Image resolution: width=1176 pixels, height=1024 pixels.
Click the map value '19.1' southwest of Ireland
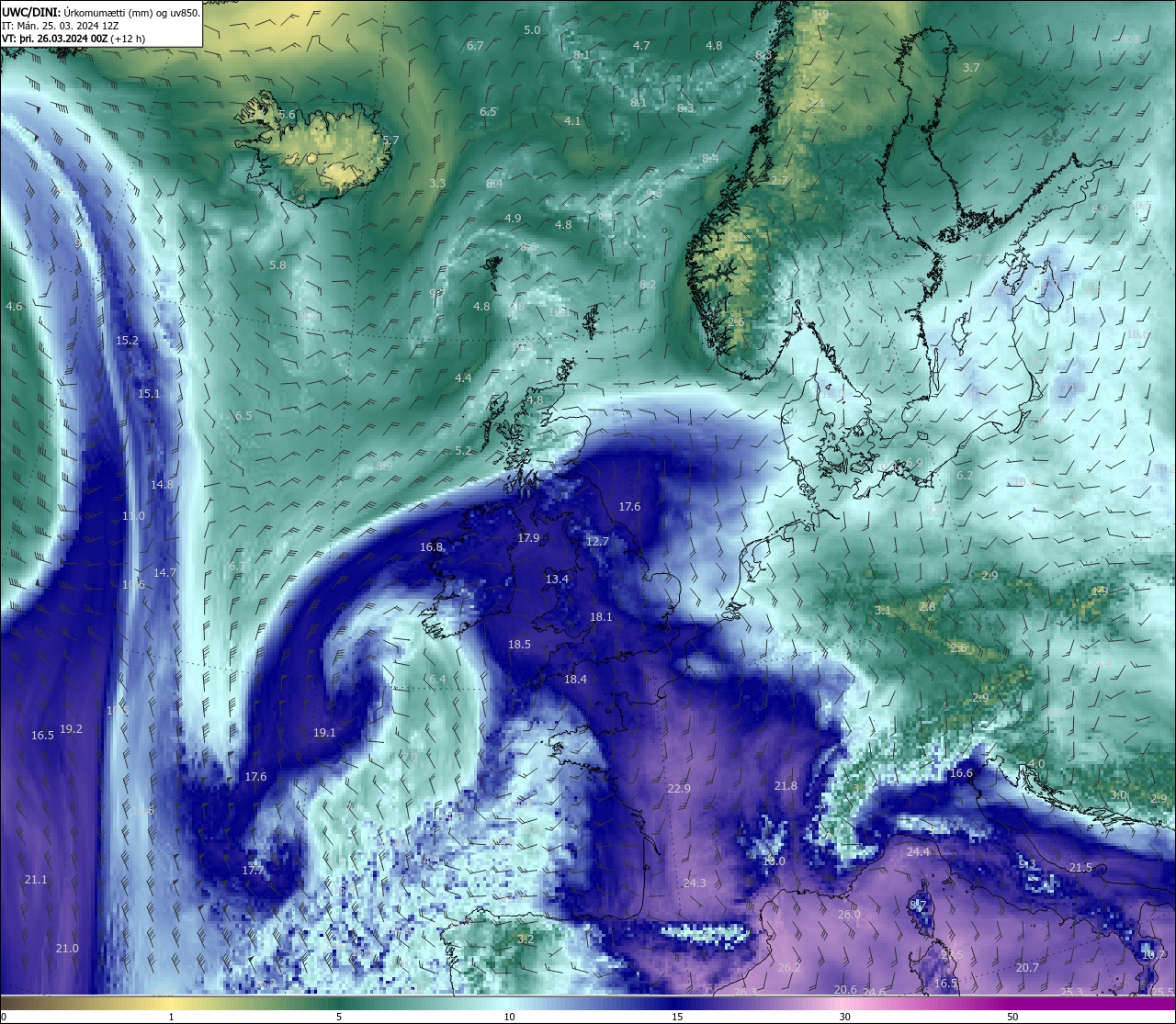click(324, 732)
